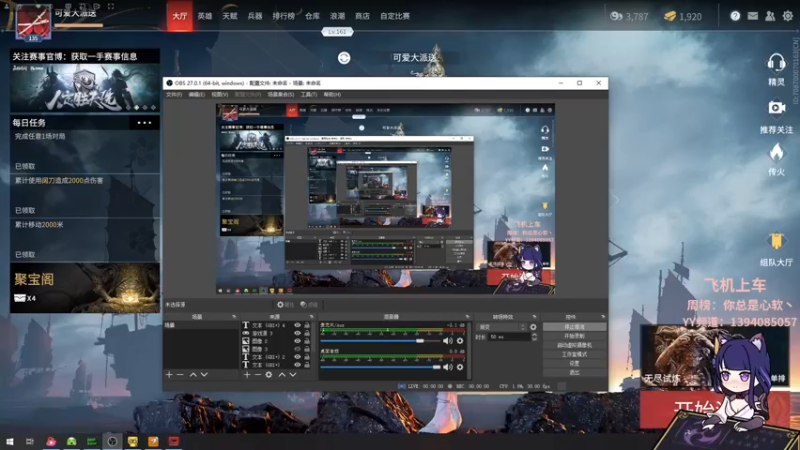Viewport: 800px width, 450px height.
Task: Open the Windows Start button
Action: 9,441
